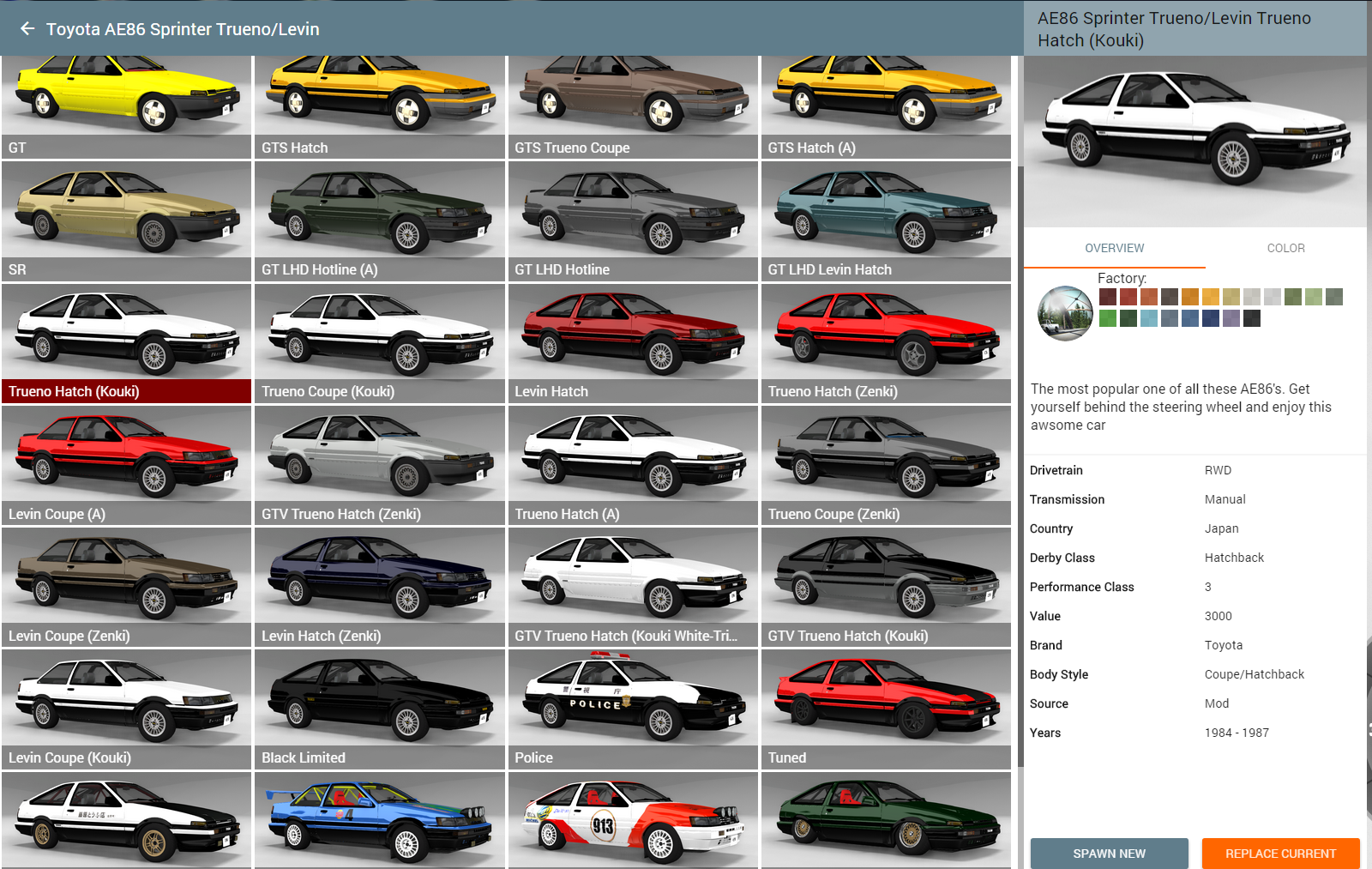Pick the Police configuration card
Viewport: 1372px width, 869px height.
click(633, 709)
